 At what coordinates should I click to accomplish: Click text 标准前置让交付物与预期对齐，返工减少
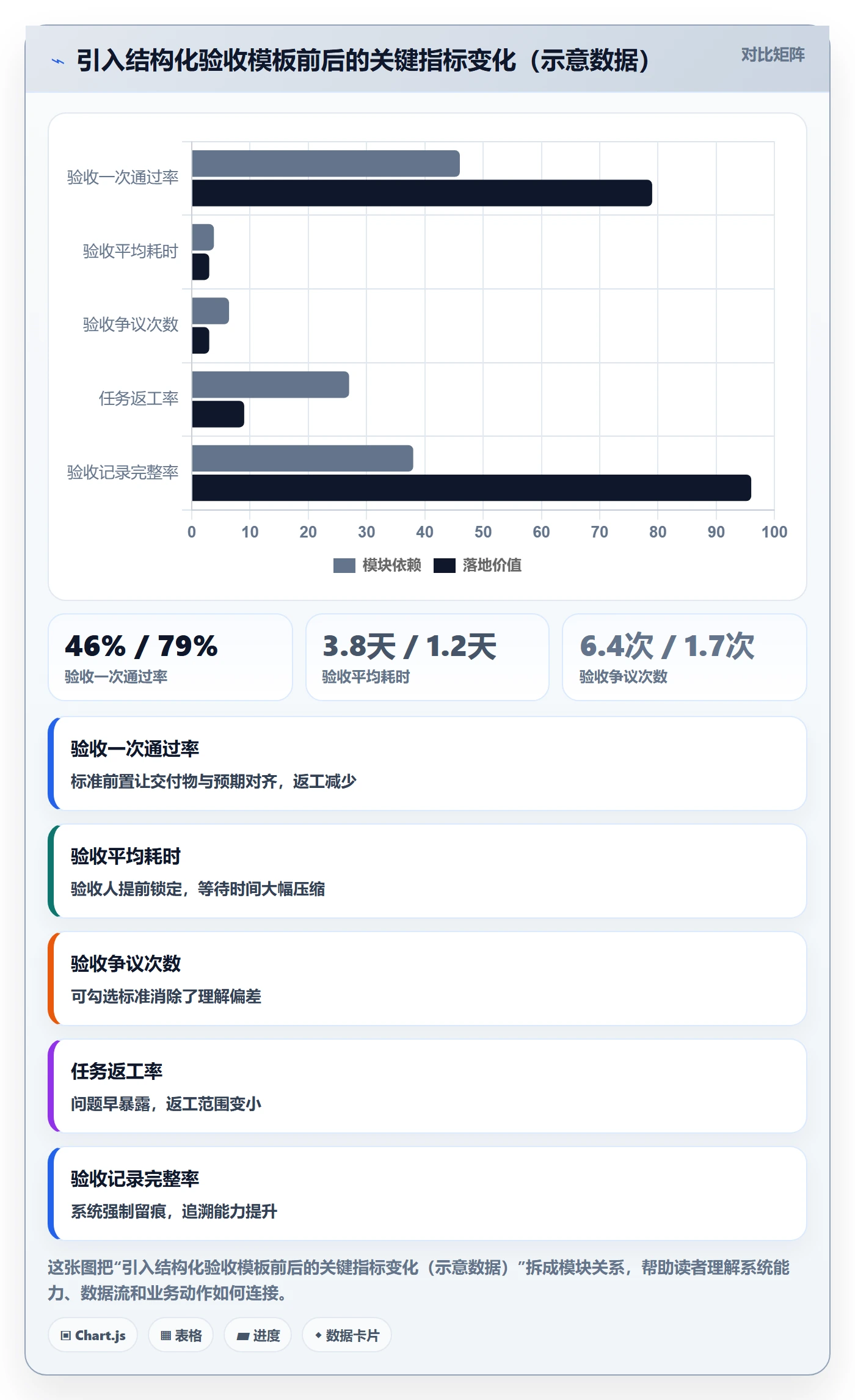[214, 781]
